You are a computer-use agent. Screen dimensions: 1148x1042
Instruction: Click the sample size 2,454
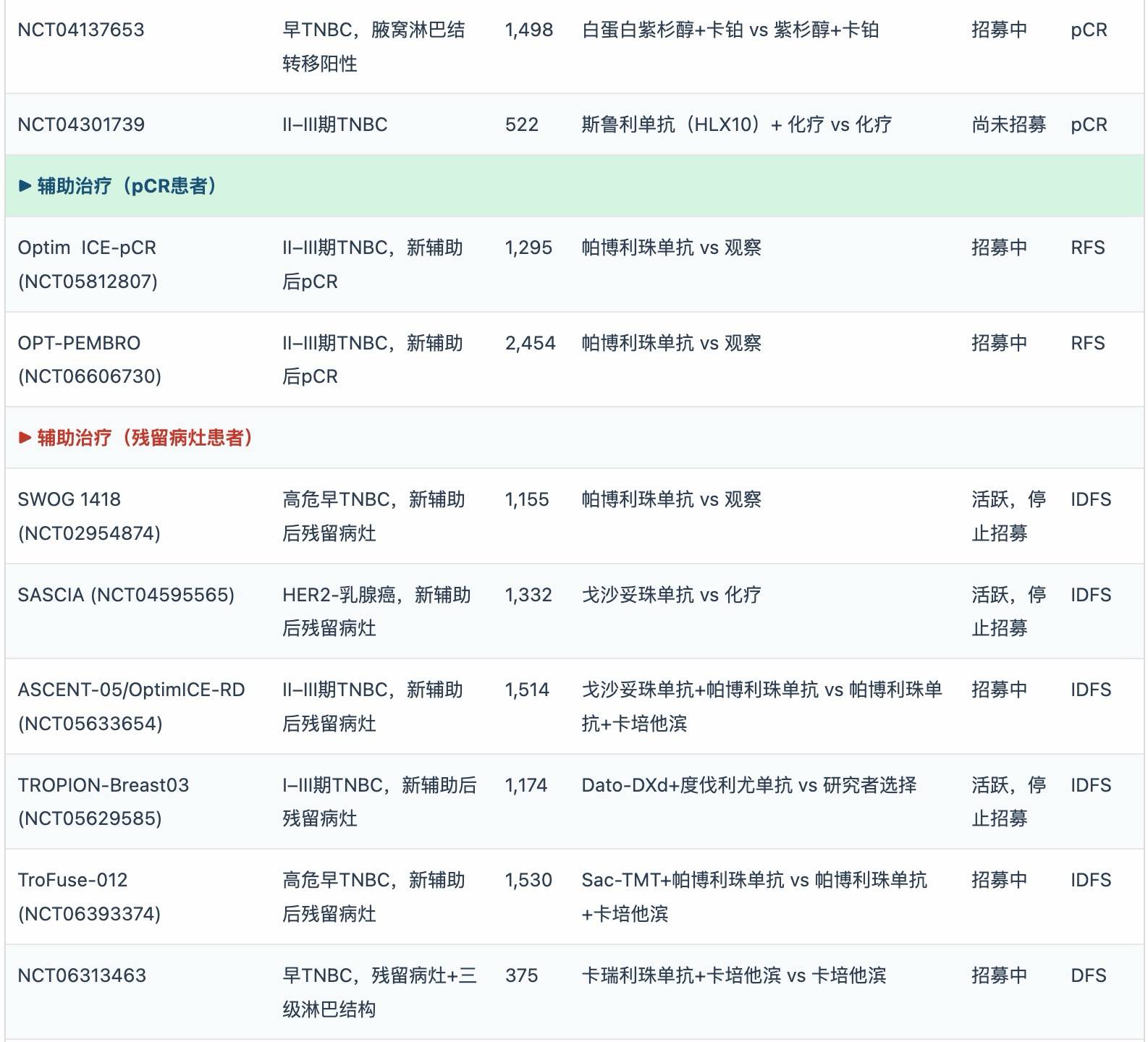pyautogui.click(x=531, y=343)
